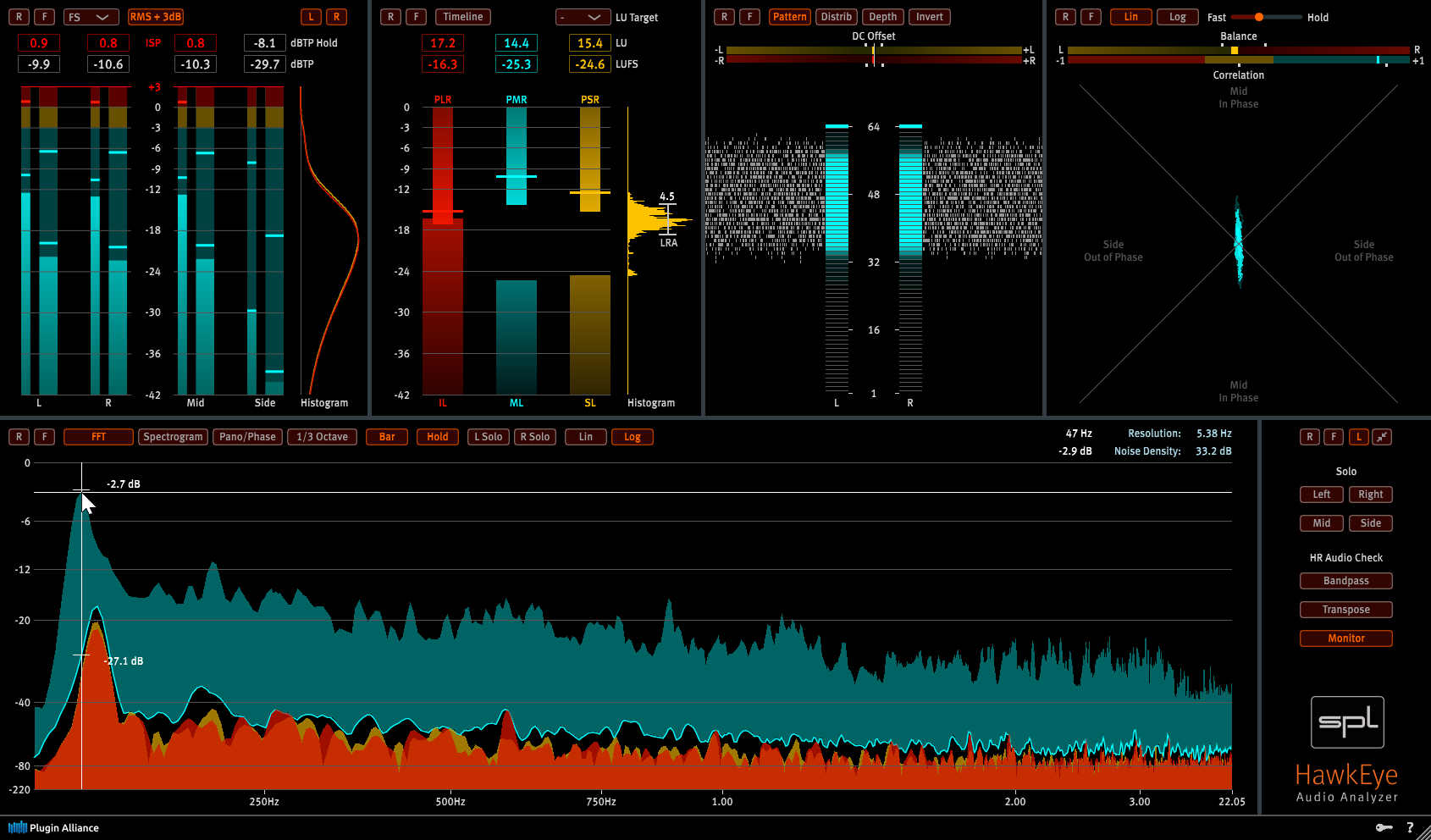This screenshot has height=840, width=1431.
Task: Click the R button in the level meter panel
Action: click(x=19, y=17)
